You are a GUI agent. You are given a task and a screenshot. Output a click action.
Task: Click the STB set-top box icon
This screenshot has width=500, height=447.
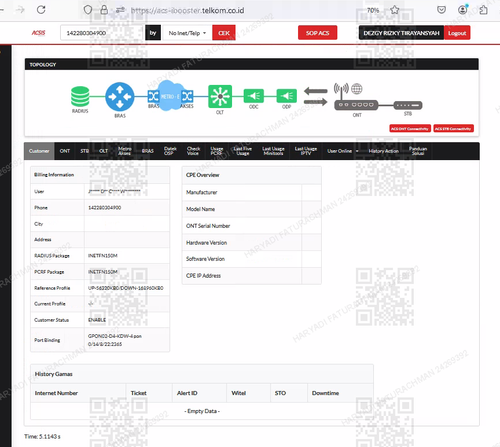coord(408,105)
